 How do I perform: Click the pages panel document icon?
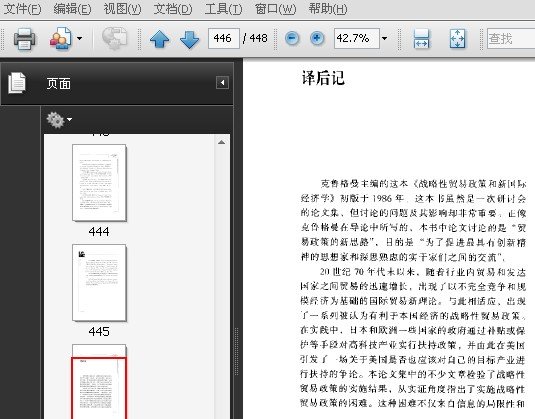17,83
